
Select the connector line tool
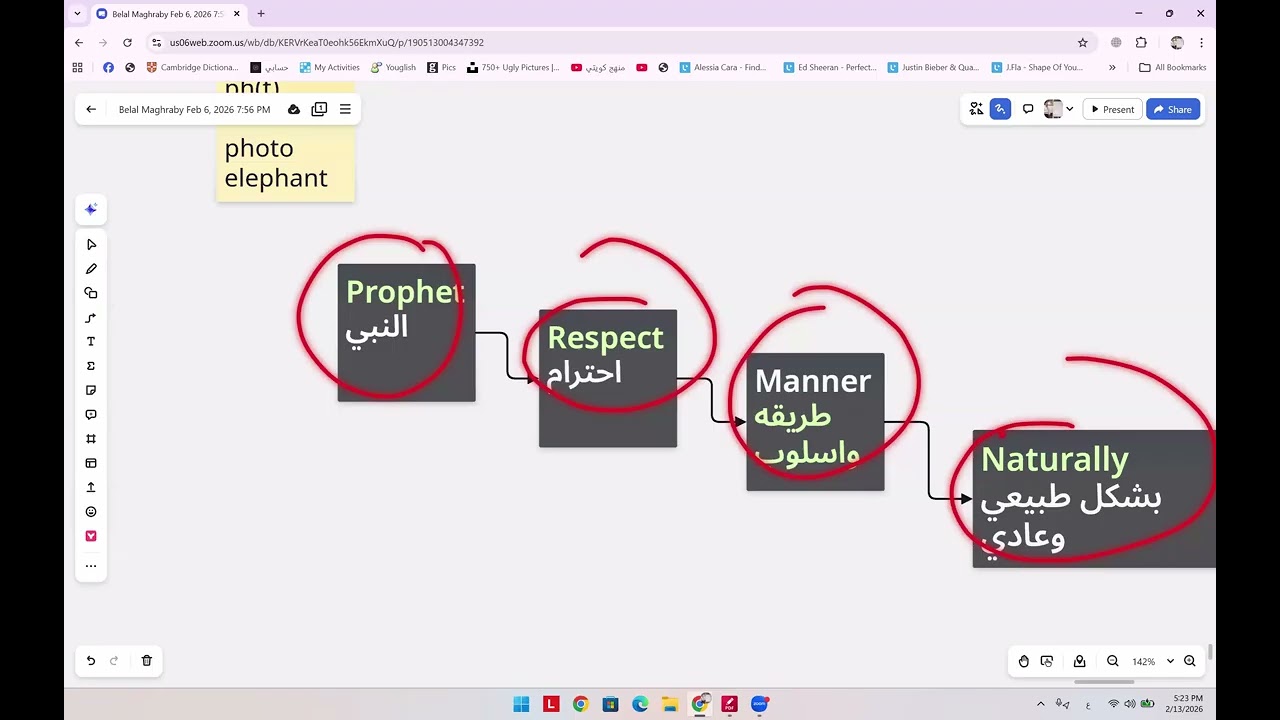click(91, 318)
